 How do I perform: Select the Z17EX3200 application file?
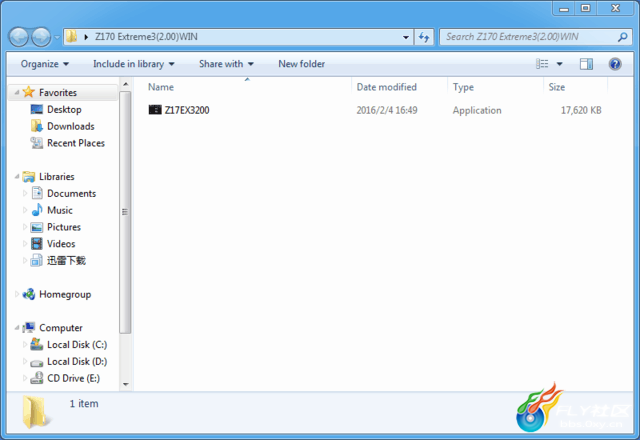187,110
